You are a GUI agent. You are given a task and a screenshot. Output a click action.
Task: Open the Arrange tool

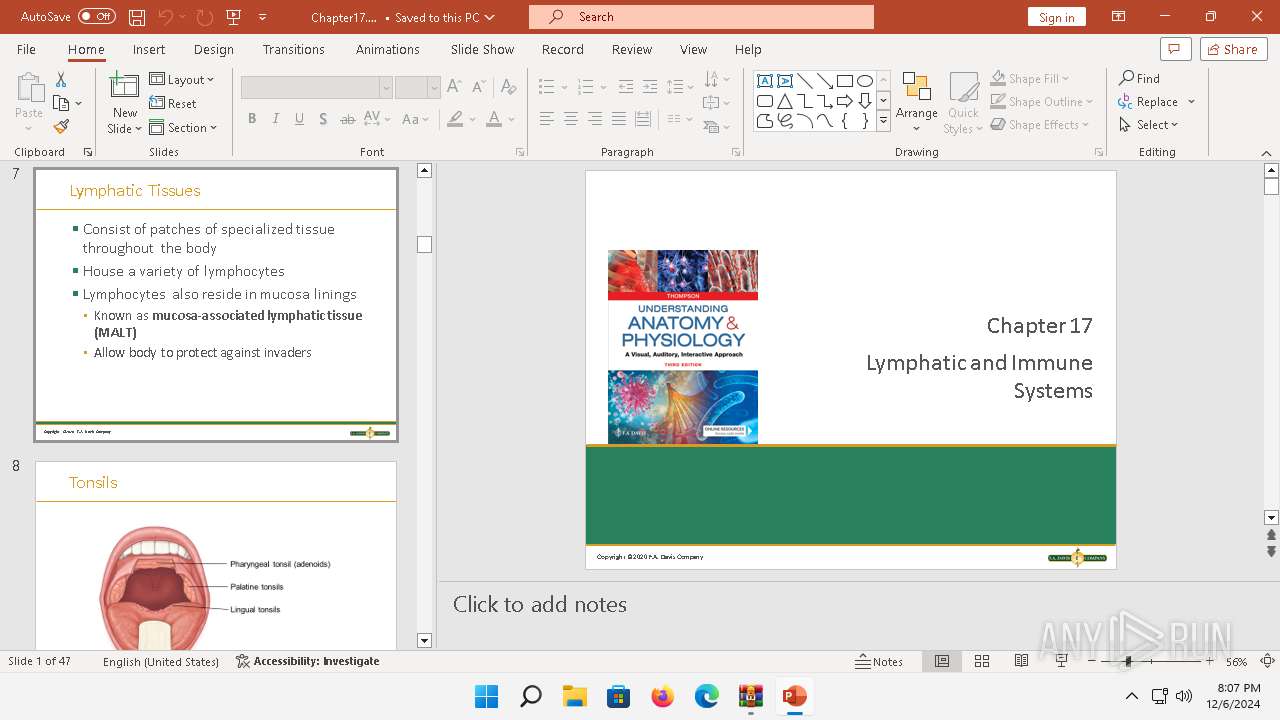coord(917,103)
